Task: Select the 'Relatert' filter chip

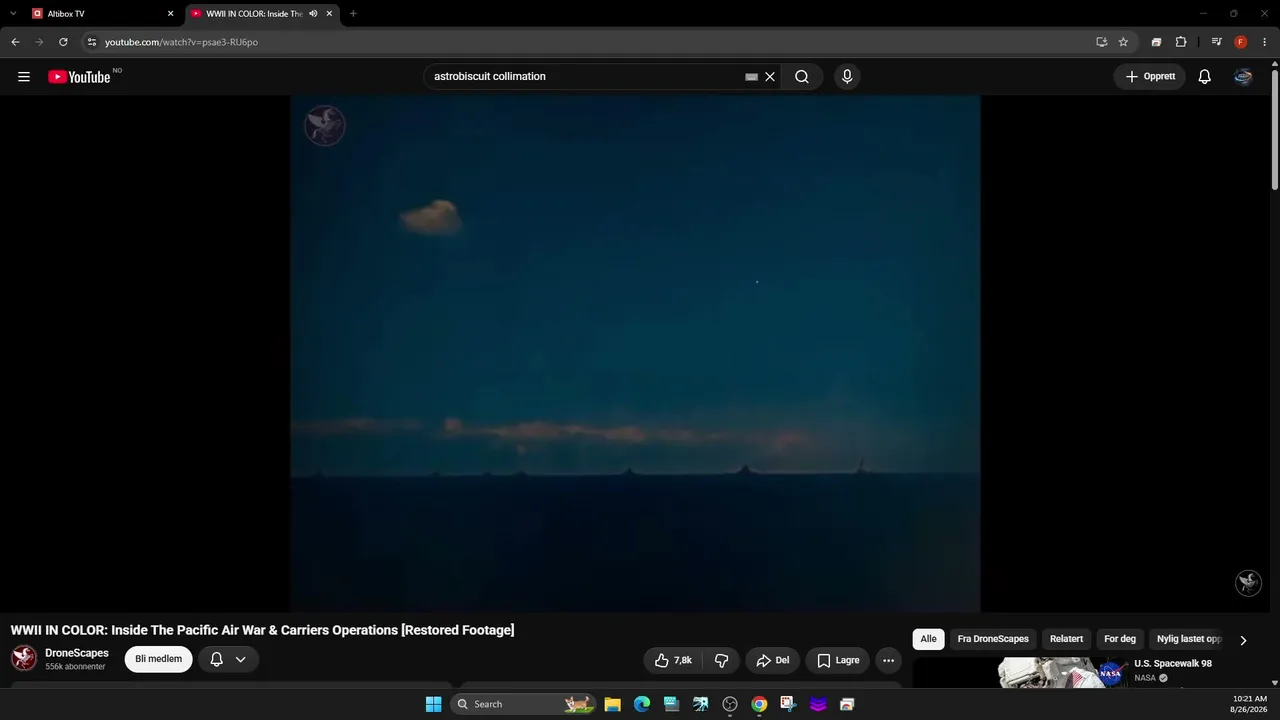Action: (x=1066, y=639)
